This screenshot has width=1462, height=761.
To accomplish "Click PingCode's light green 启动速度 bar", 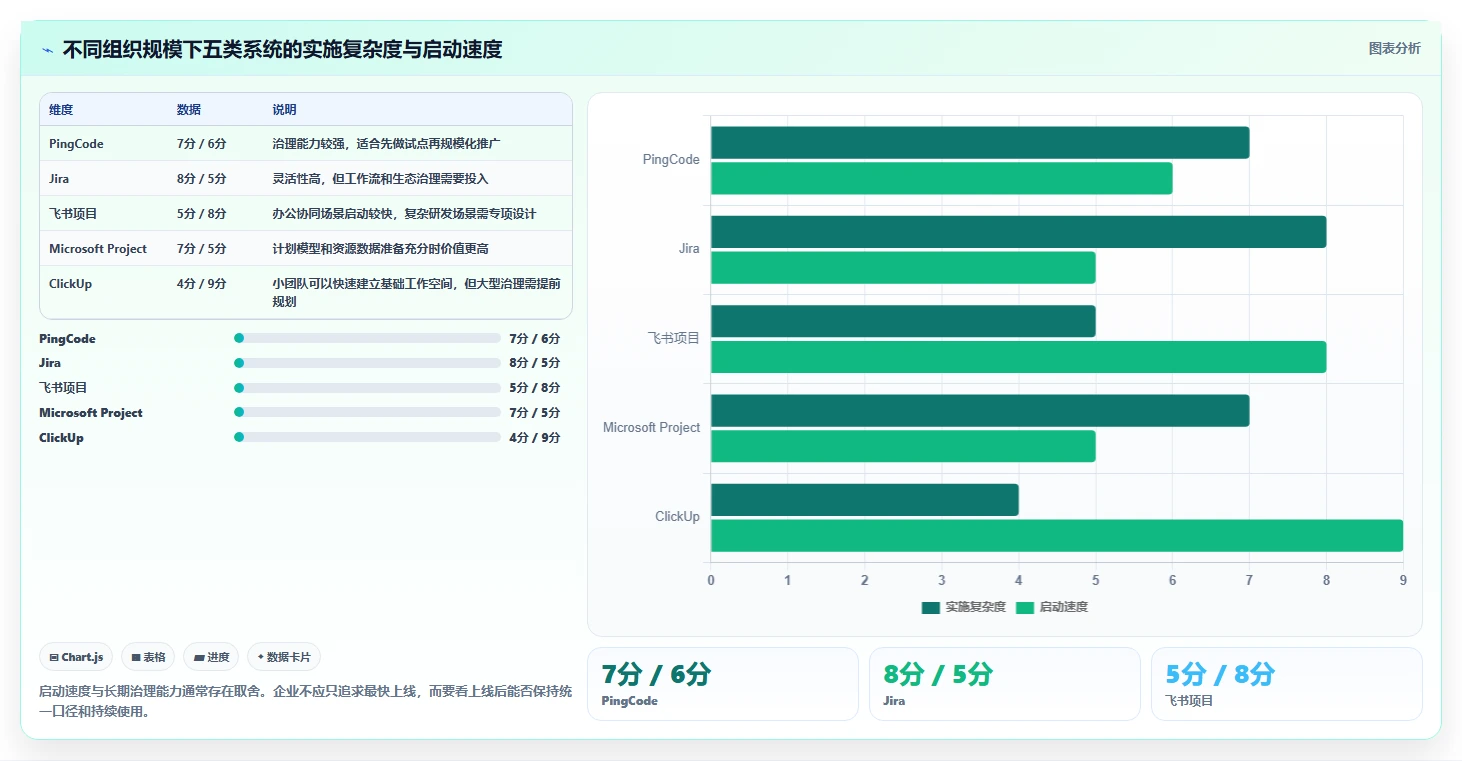I will coord(941,178).
